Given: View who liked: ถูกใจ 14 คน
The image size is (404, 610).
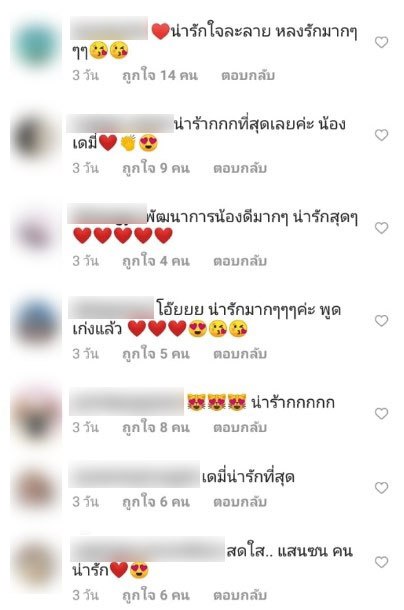Looking at the screenshot, I should [x=160, y=75].
